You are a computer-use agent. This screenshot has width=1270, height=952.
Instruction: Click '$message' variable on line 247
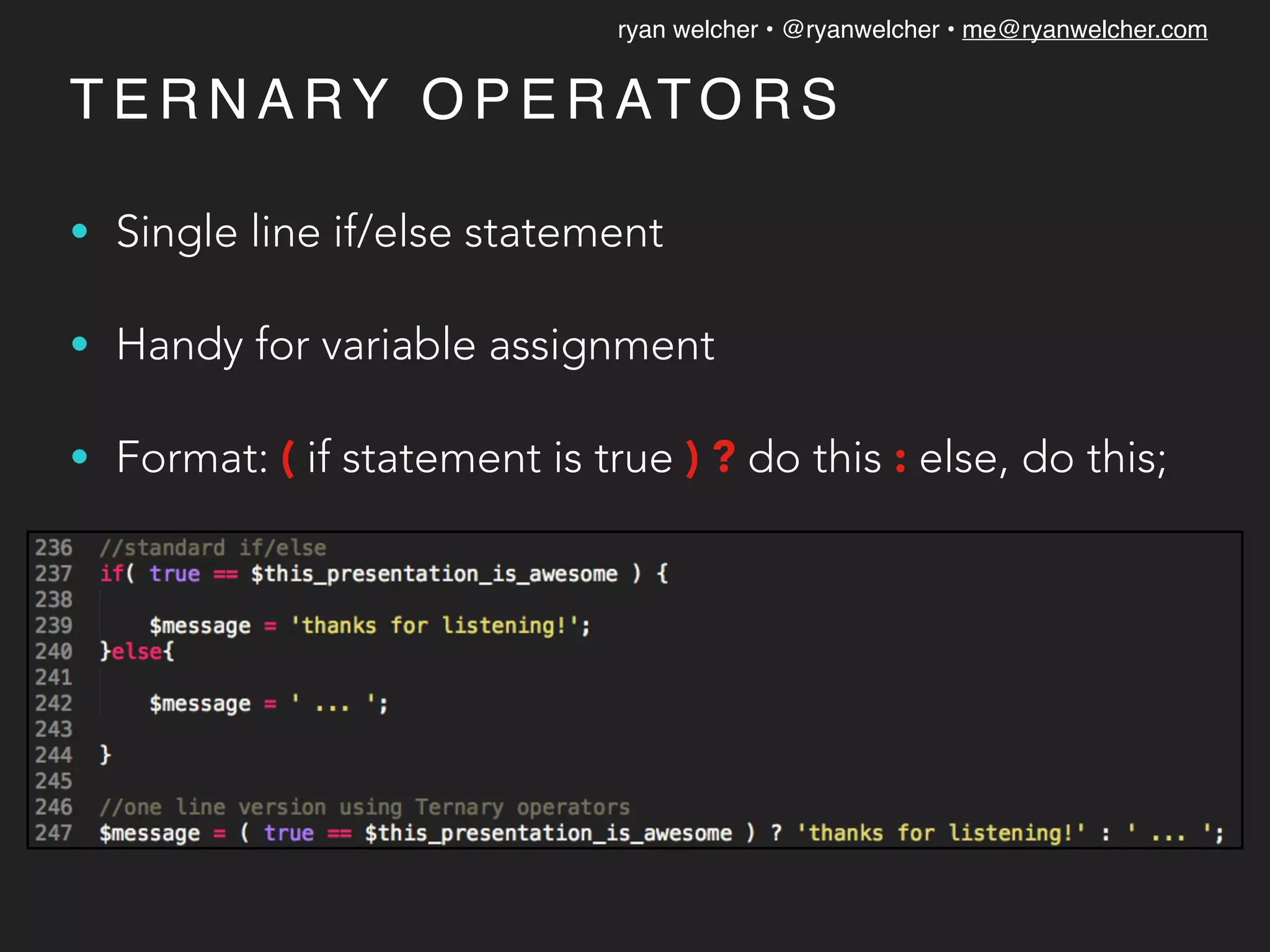tap(149, 833)
